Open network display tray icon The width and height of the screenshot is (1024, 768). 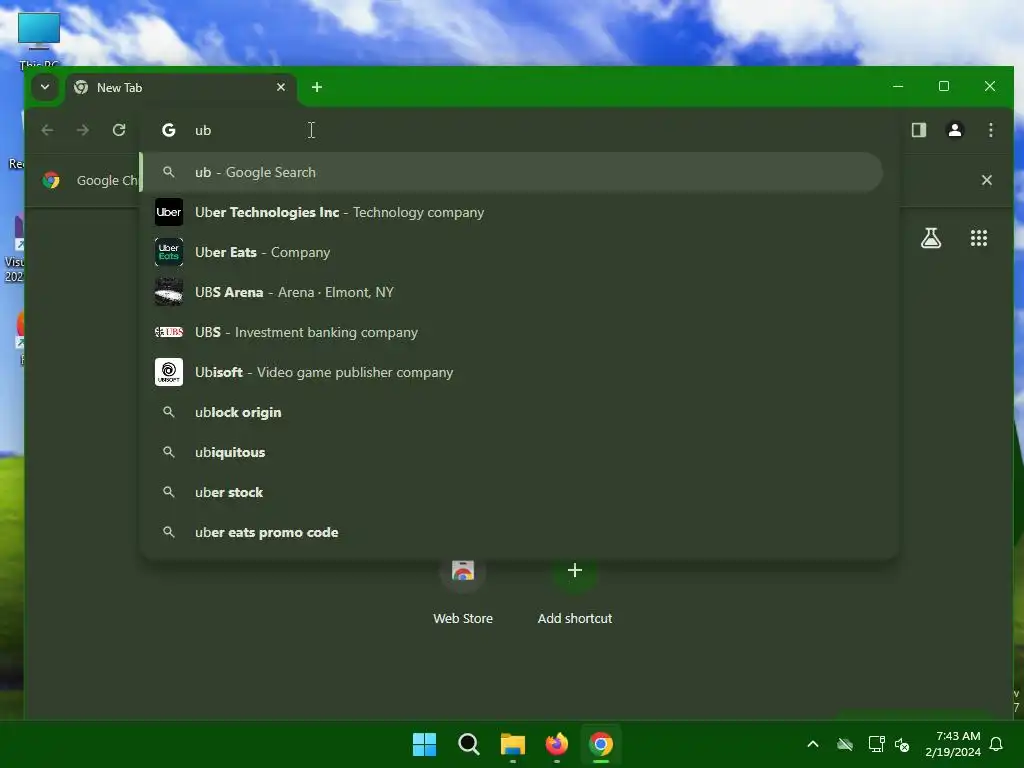pyautogui.click(x=876, y=744)
